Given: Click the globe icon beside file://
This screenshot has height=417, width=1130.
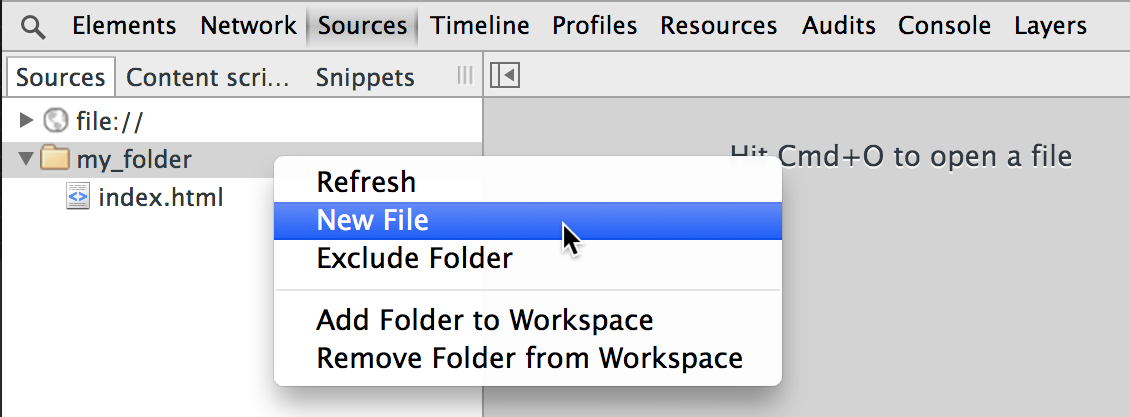Looking at the screenshot, I should pos(56,122).
